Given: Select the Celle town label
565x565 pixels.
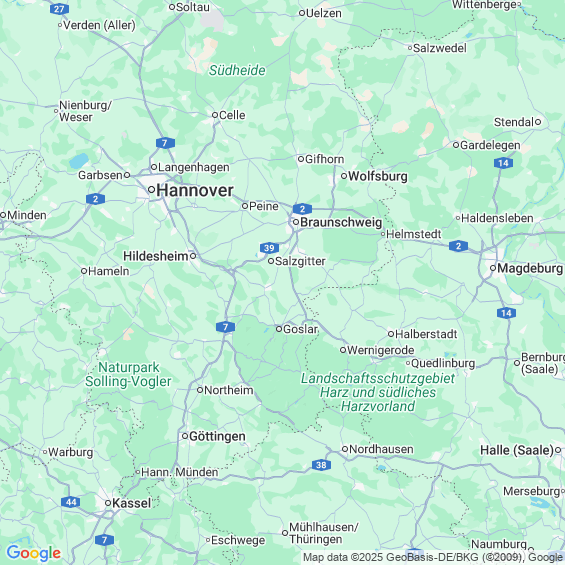Looking at the screenshot, I should [232, 115].
